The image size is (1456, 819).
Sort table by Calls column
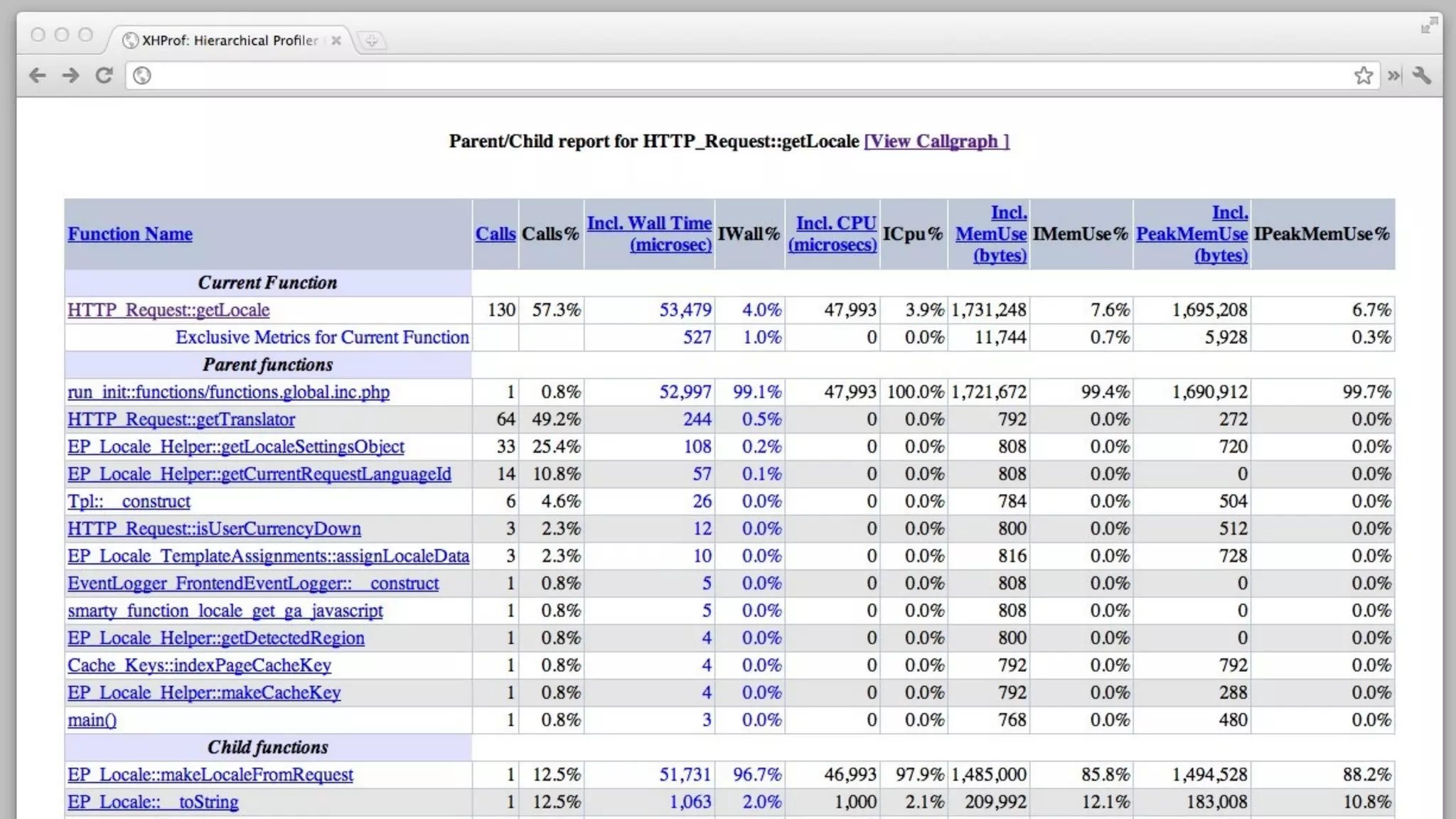[x=496, y=234]
